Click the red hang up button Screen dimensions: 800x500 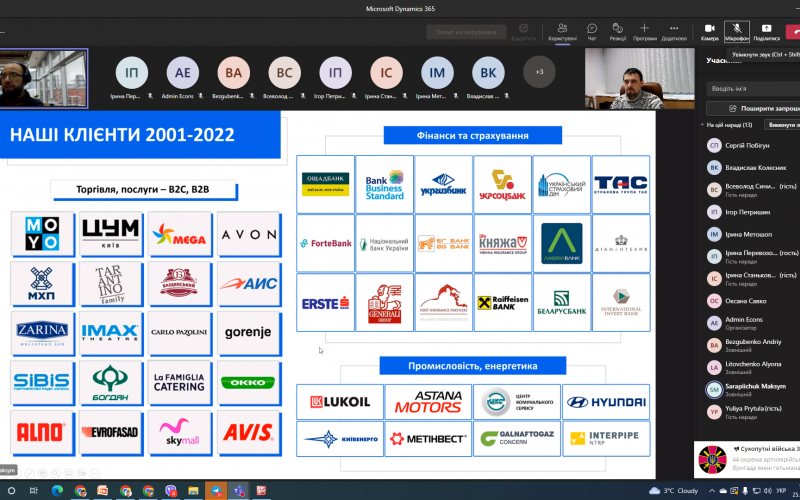(793, 32)
